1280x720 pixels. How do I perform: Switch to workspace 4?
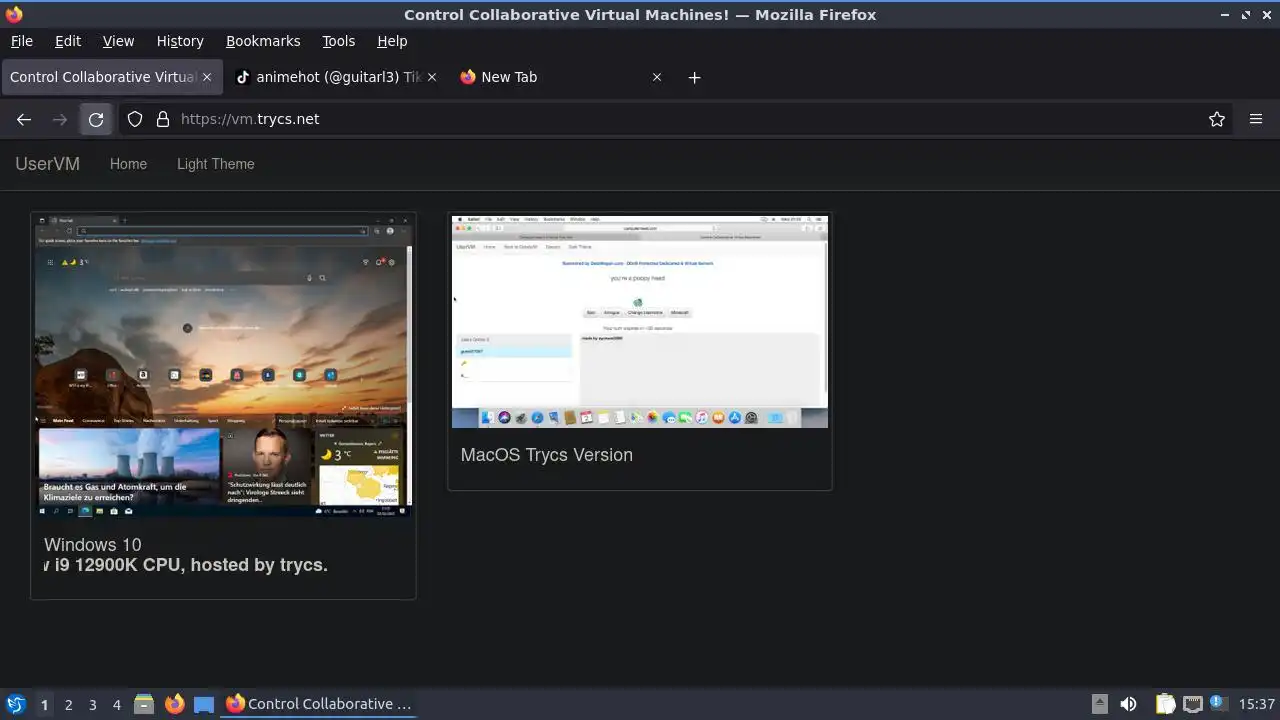tap(116, 705)
